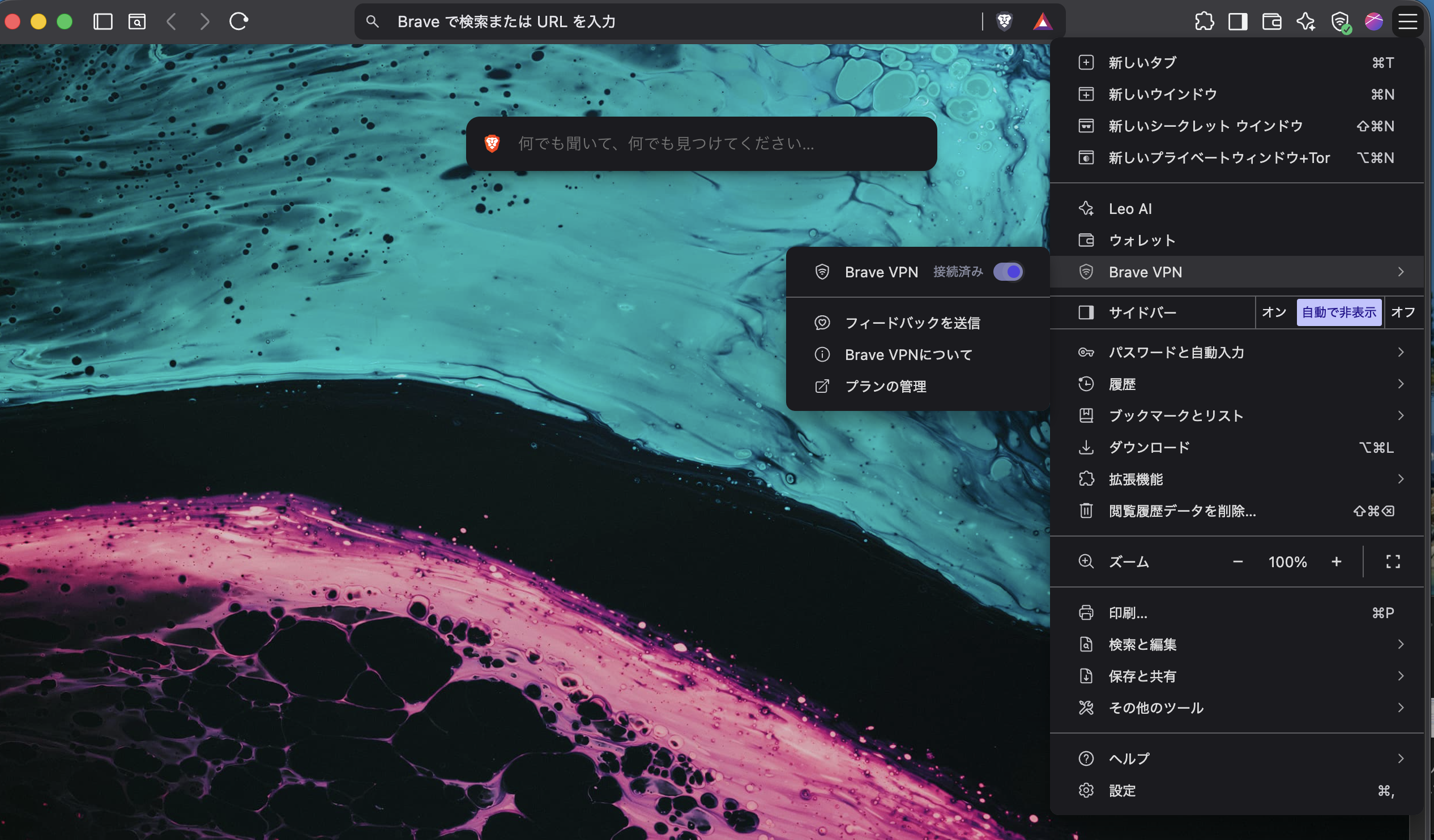Toggle the sidebar panel icon in toolbar

coord(103,22)
